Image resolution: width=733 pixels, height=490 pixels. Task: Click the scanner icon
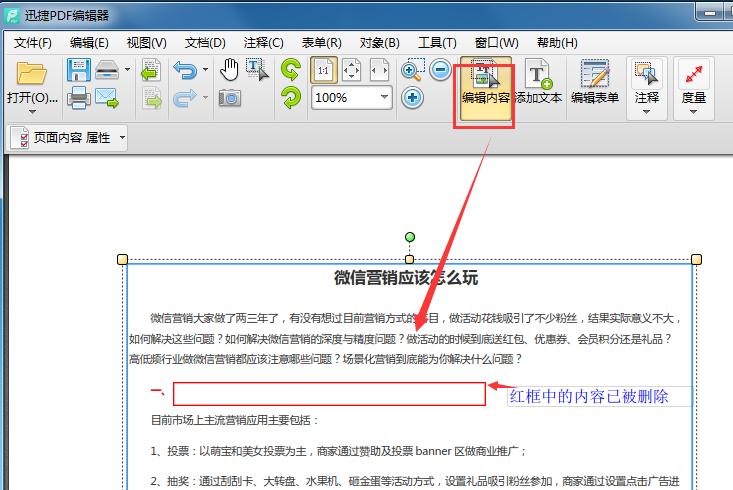(107, 70)
